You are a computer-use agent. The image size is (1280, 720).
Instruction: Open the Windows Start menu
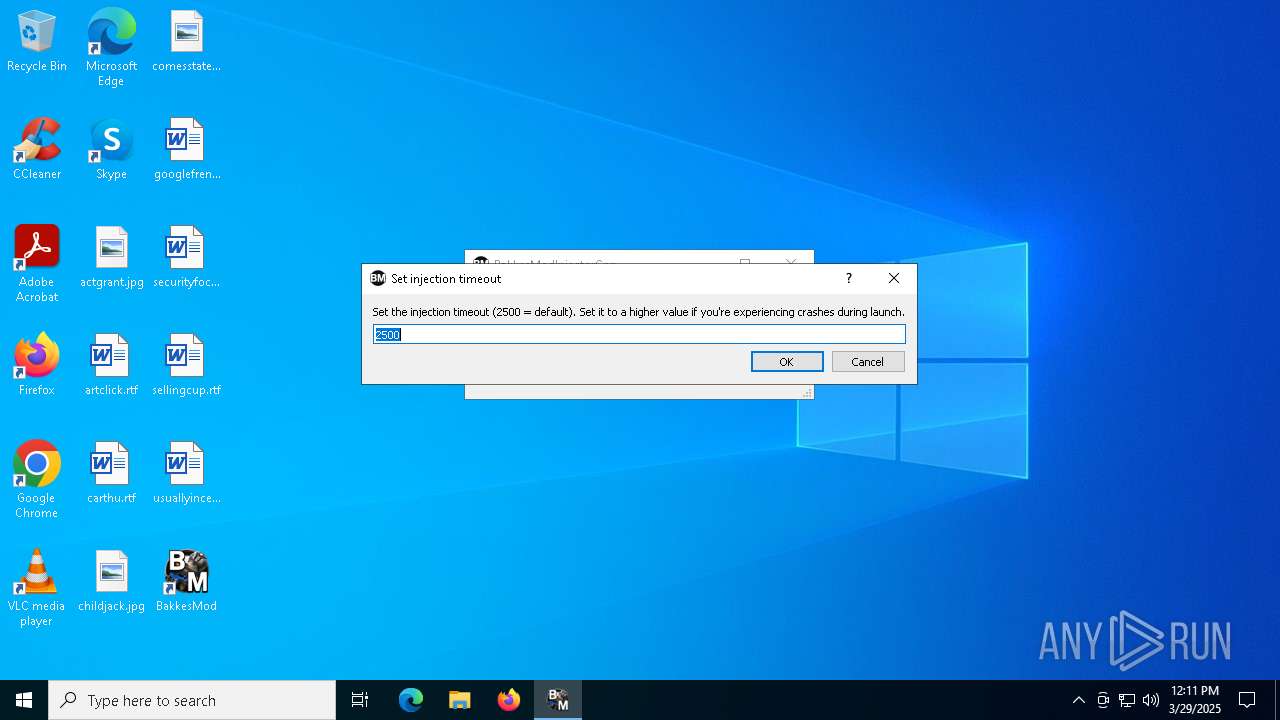(x=24, y=700)
